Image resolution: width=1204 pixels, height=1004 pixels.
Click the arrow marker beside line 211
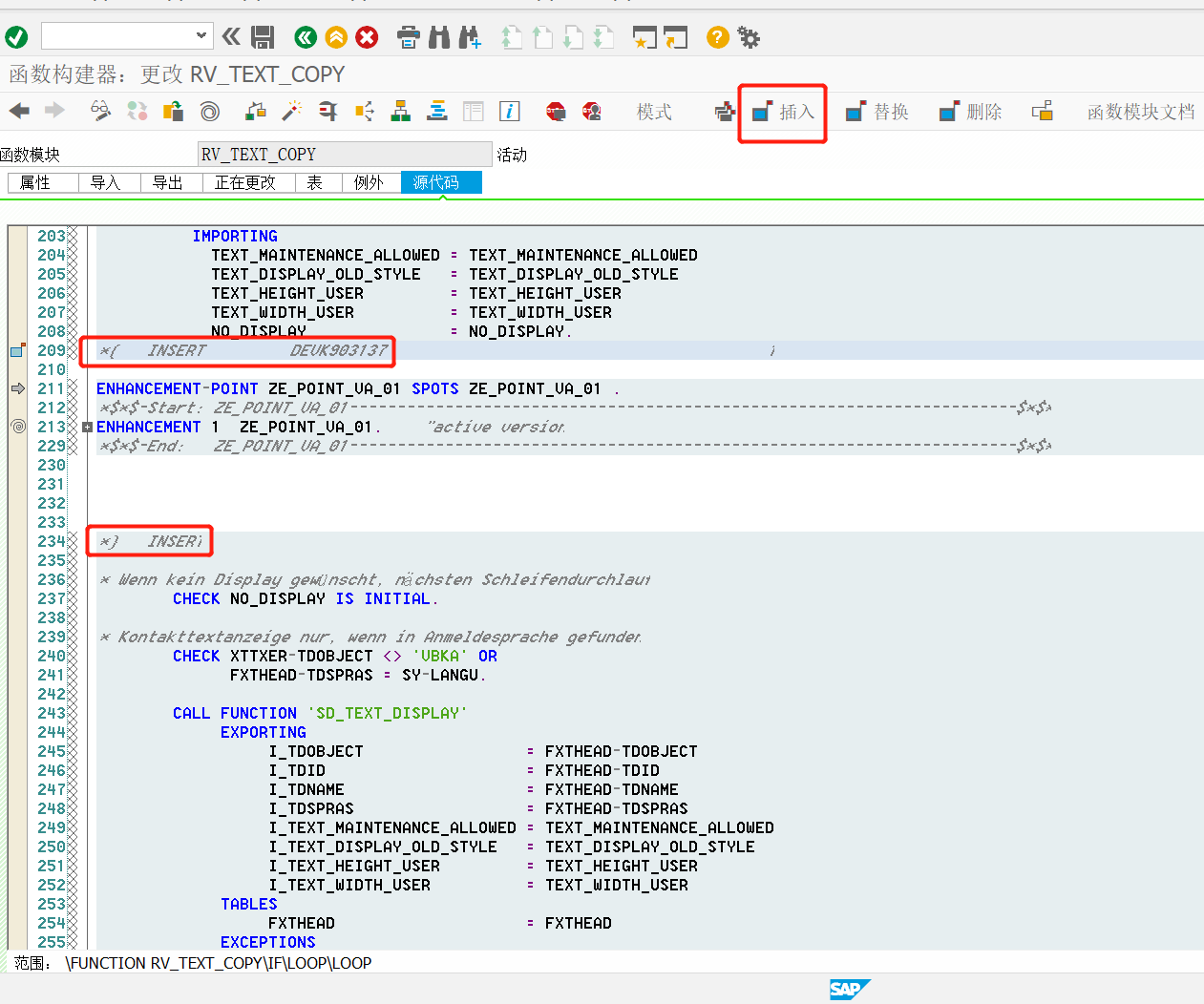pyautogui.click(x=18, y=388)
